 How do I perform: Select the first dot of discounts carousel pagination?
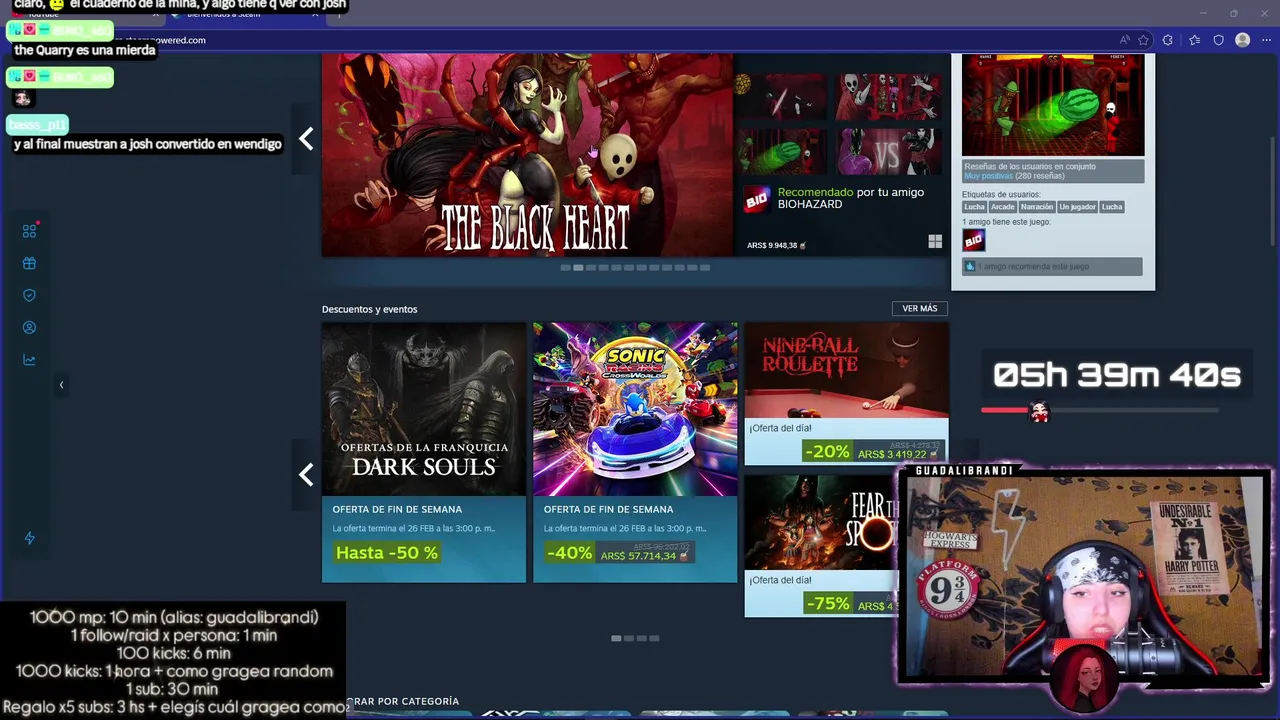pos(616,638)
